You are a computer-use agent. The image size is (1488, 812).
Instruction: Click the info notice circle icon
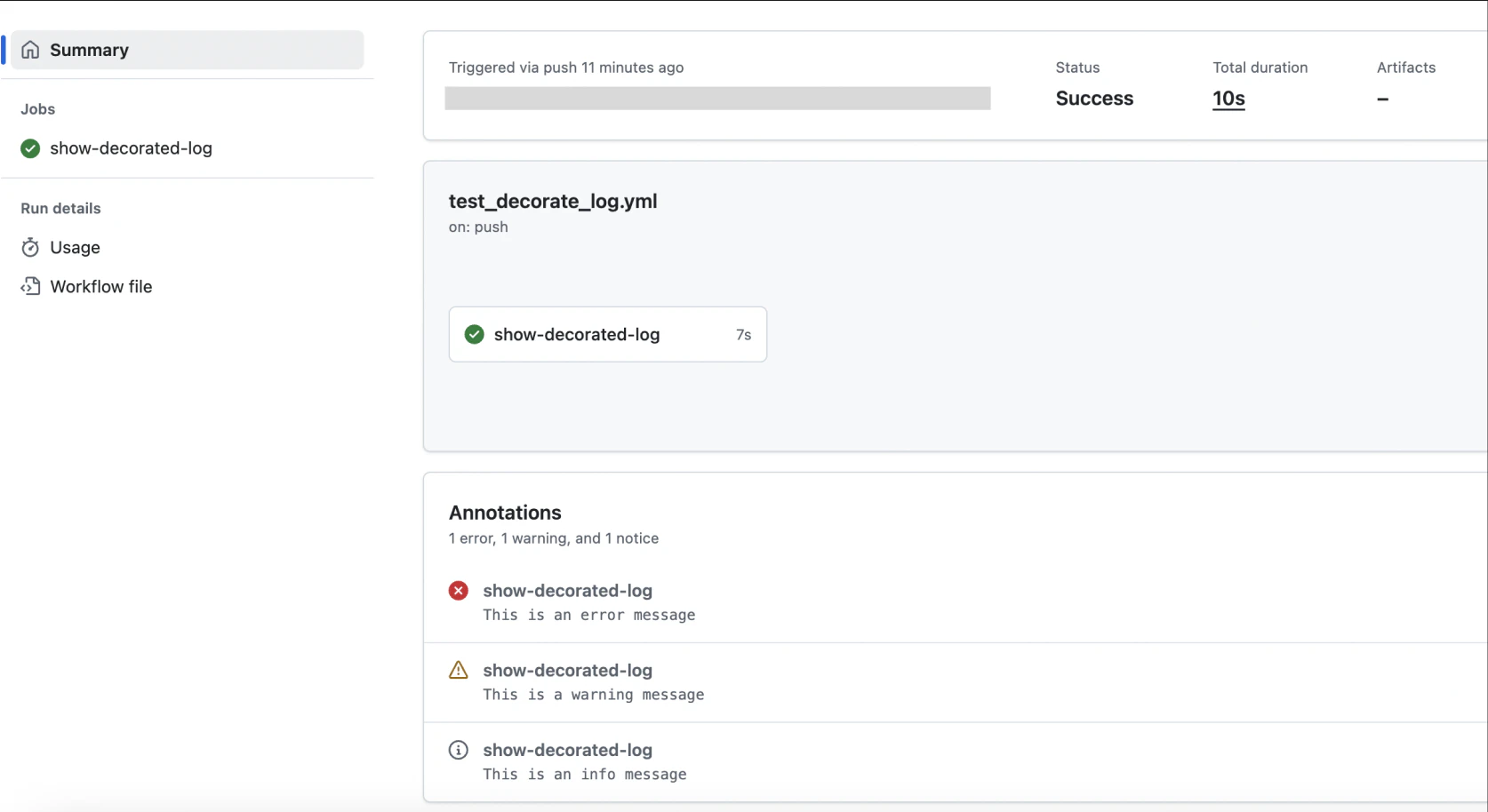pos(459,750)
